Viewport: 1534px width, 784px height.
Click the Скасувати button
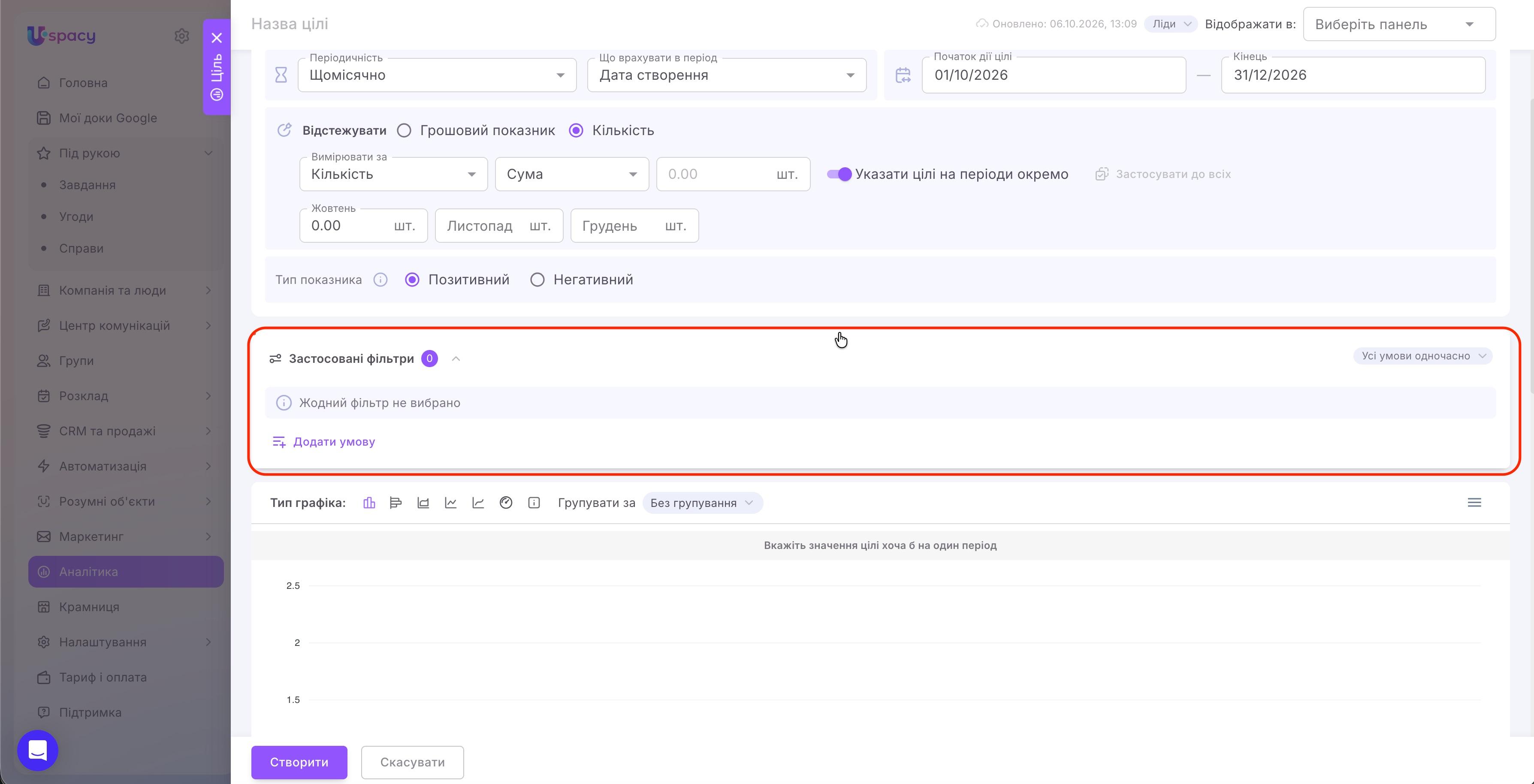coord(412,763)
